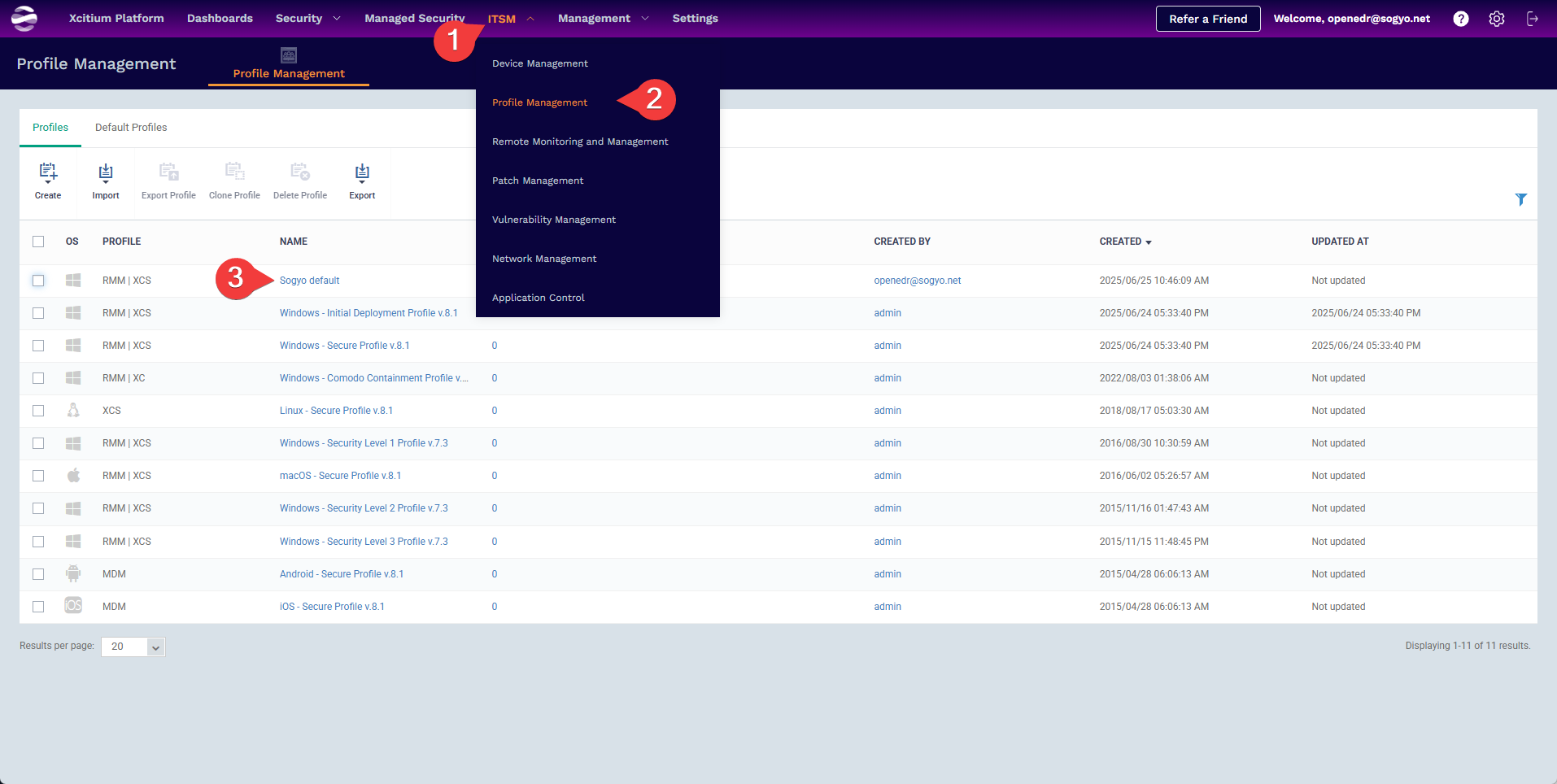1557x784 pixels.
Task: Open the table filter funnel icon
Action: click(1521, 199)
